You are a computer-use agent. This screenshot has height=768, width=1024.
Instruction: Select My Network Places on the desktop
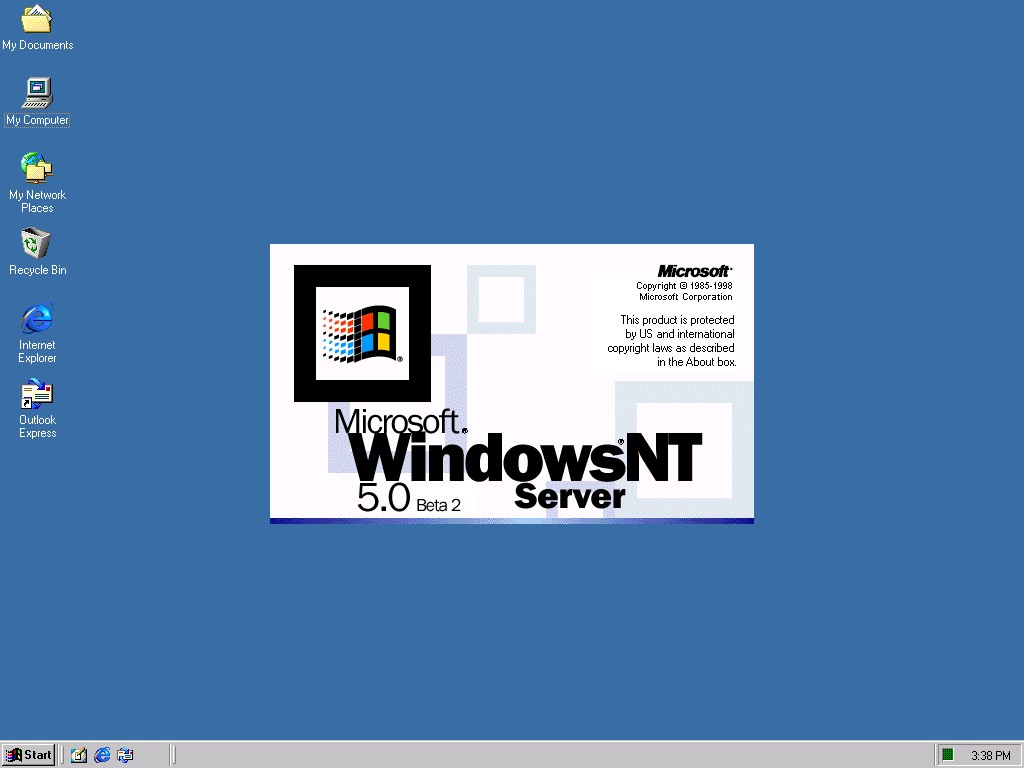37,183
